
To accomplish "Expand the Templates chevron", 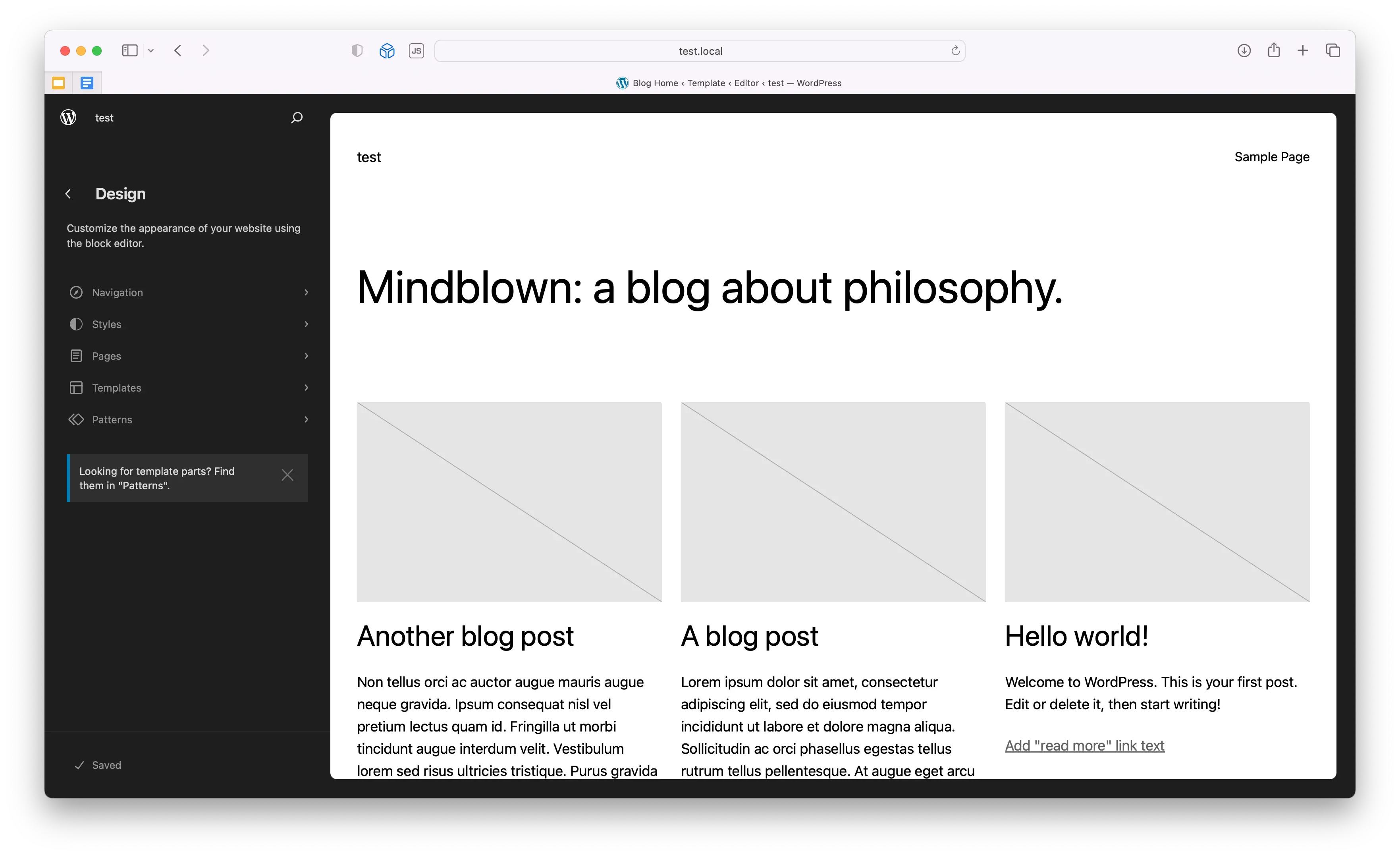I will tap(306, 388).
